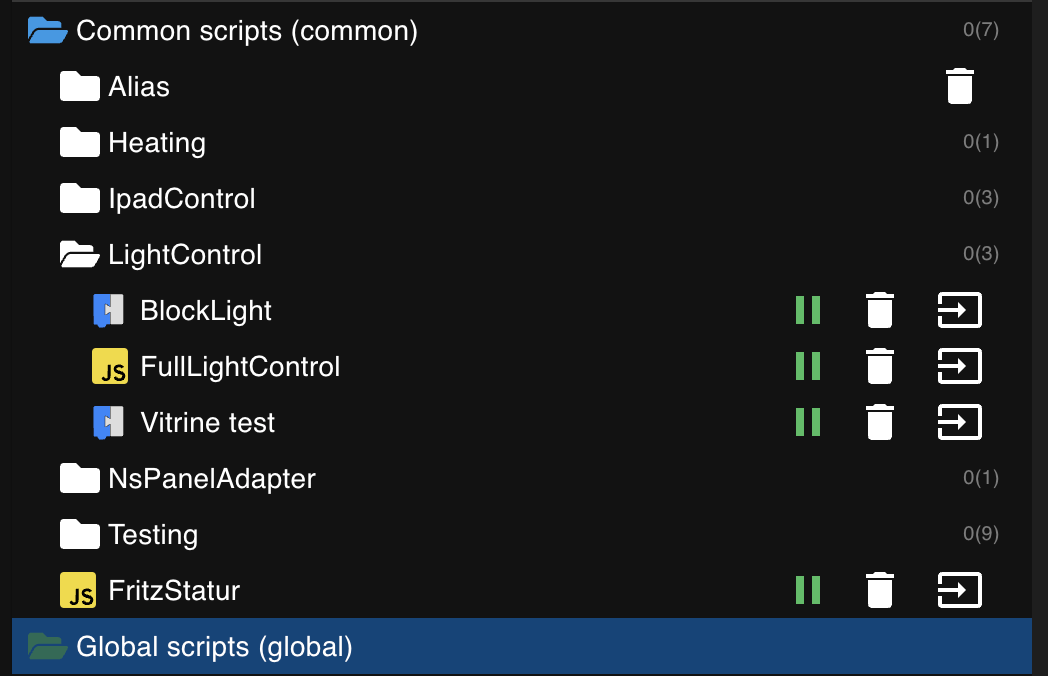Open BlockLight with its arrow icon
The height and width of the screenshot is (676, 1048).
pyautogui.click(x=959, y=310)
